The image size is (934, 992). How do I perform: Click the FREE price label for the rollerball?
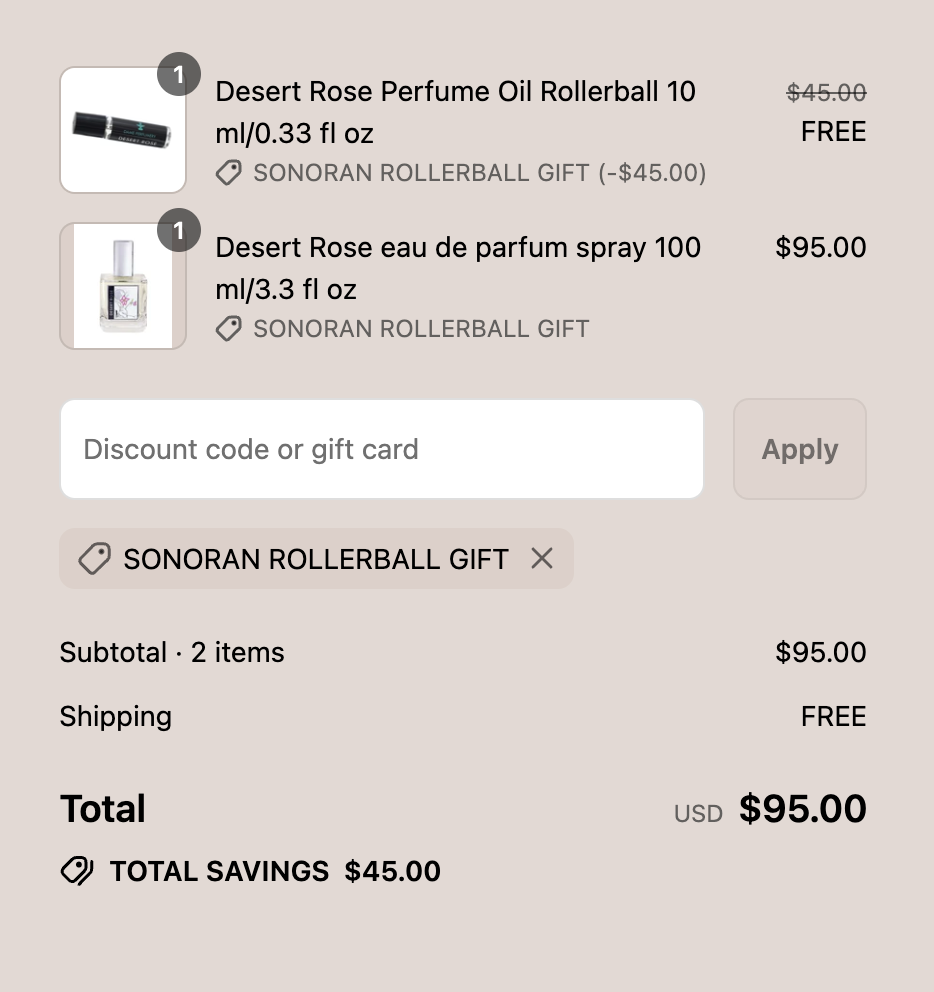pyautogui.click(x=833, y=132)
